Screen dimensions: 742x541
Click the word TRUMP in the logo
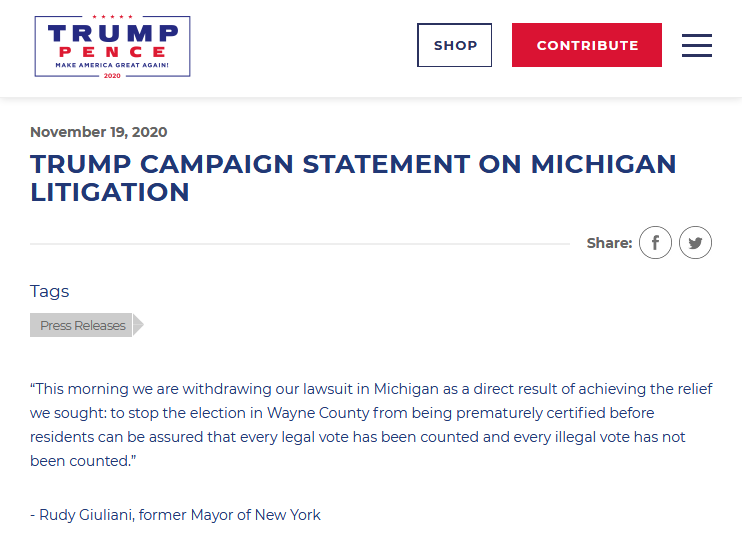(x=112, y=33)
